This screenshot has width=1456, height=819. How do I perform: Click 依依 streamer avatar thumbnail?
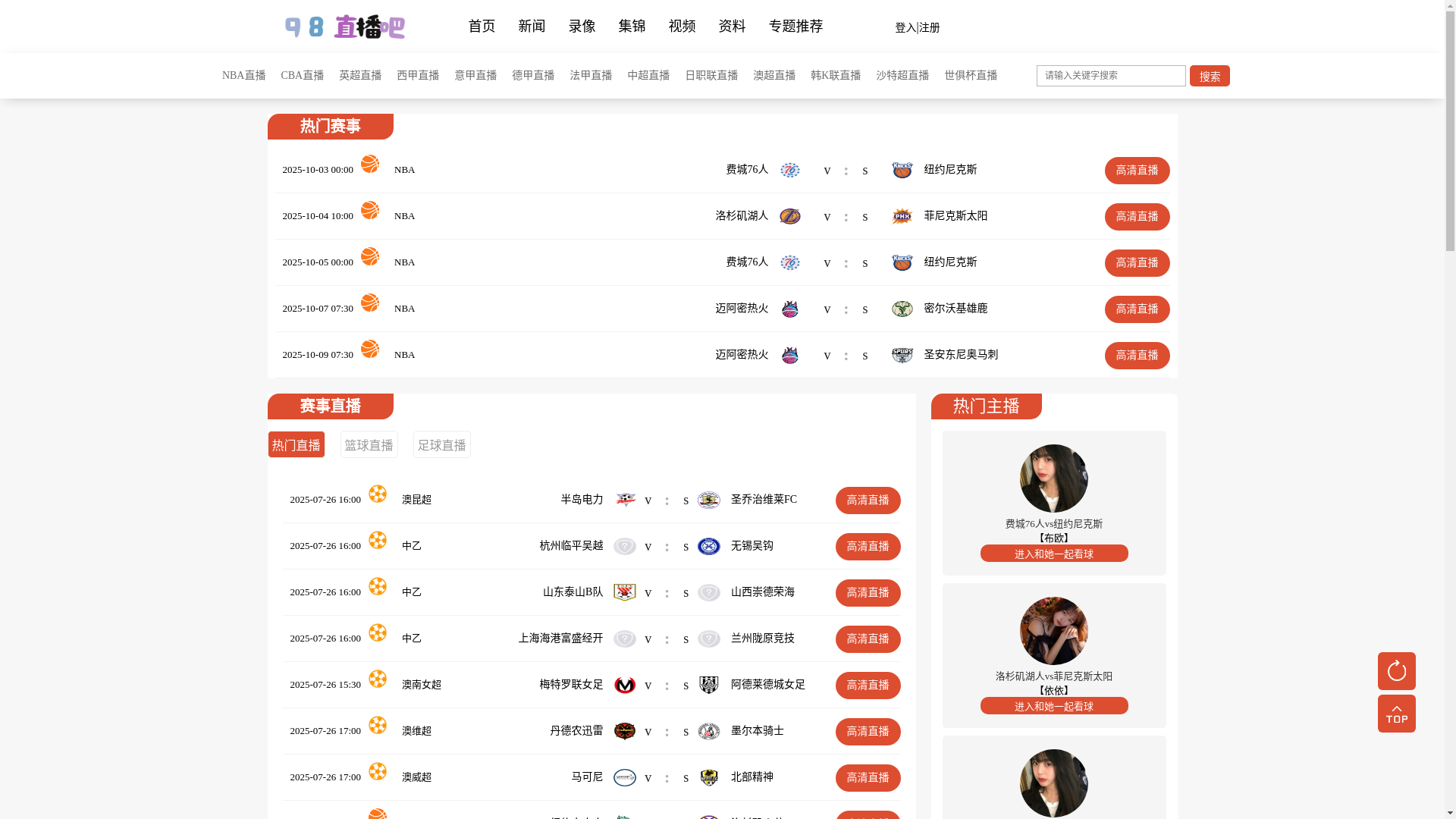pos(1054,631)
